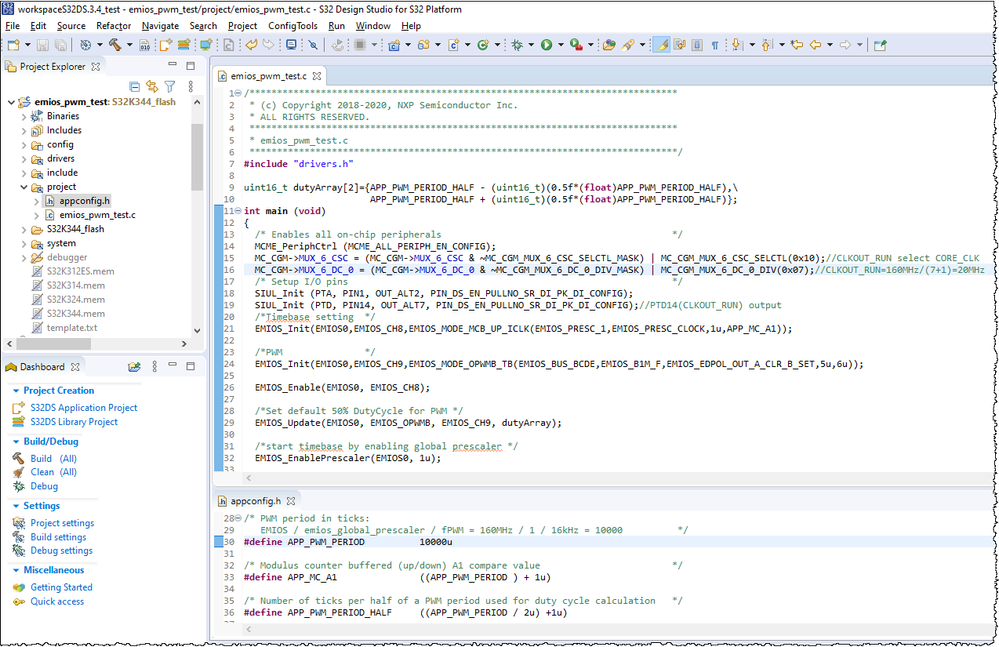The height and width of the screenshot is (647, 999).
Task: Open the Refactor menu
Action: (x=113, y=25)
